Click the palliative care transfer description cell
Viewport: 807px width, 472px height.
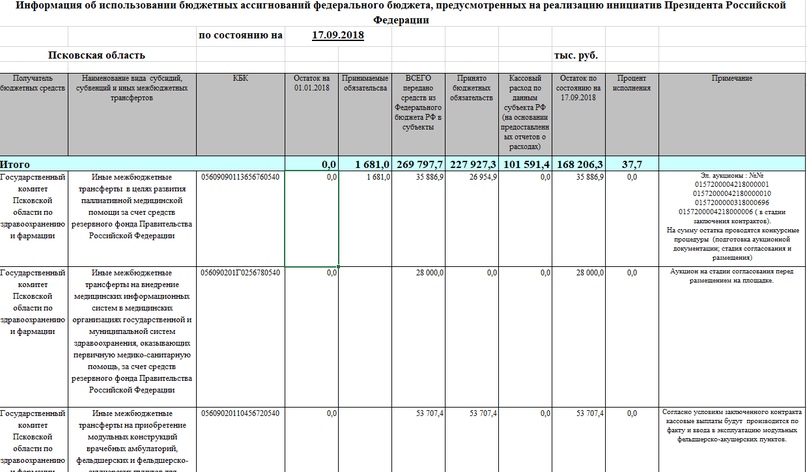132,219
